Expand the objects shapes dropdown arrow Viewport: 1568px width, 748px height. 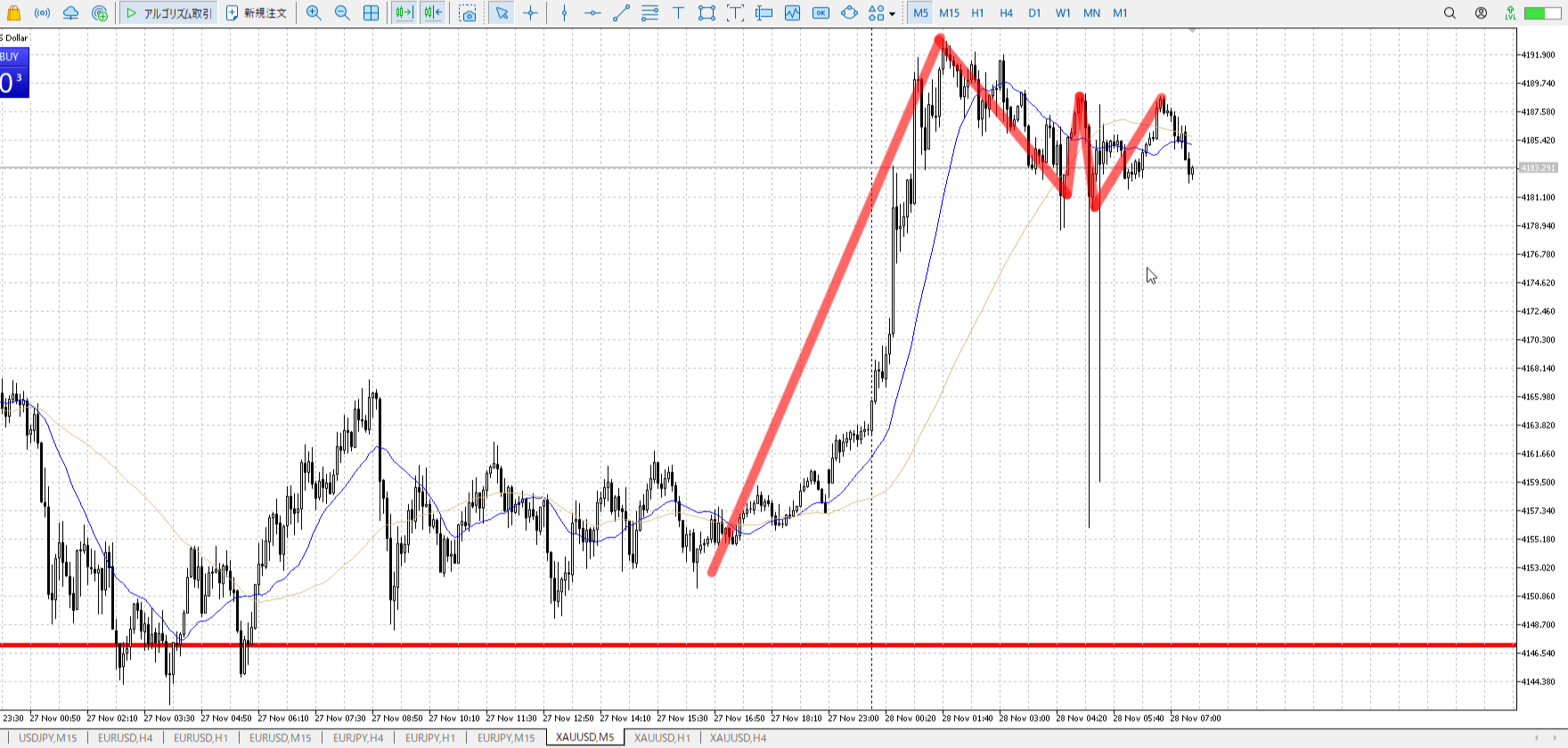pos(892,14)
